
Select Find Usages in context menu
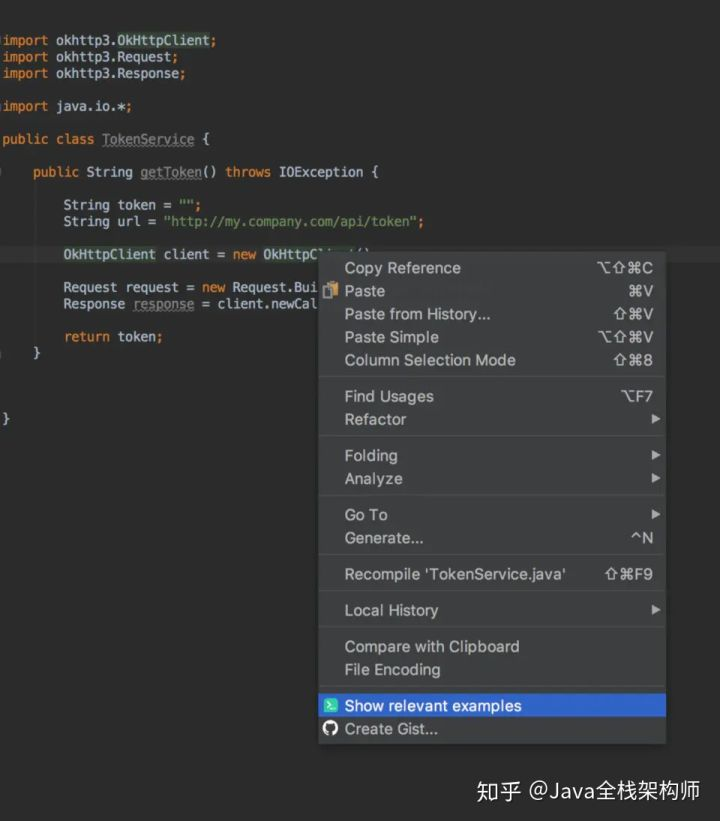pos(492,396)
